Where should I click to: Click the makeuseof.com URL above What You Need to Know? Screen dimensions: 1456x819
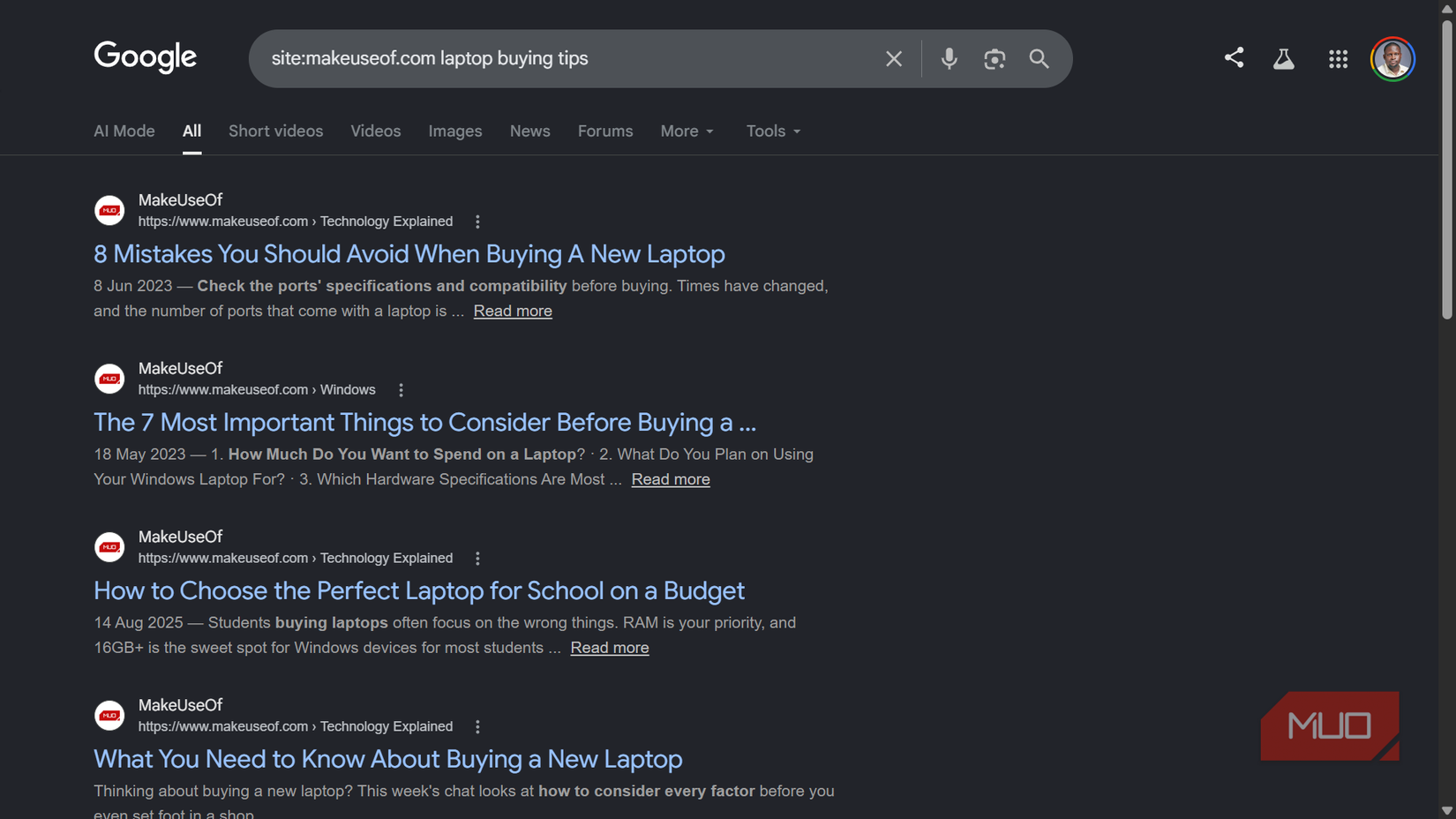[296, 727]
